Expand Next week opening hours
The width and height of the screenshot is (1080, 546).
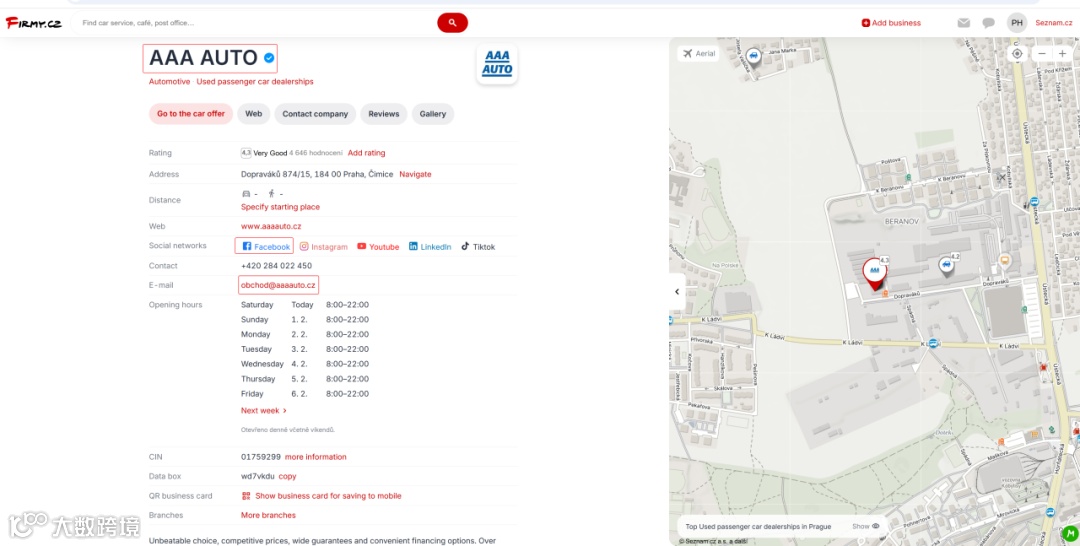(x=264, y=410)
